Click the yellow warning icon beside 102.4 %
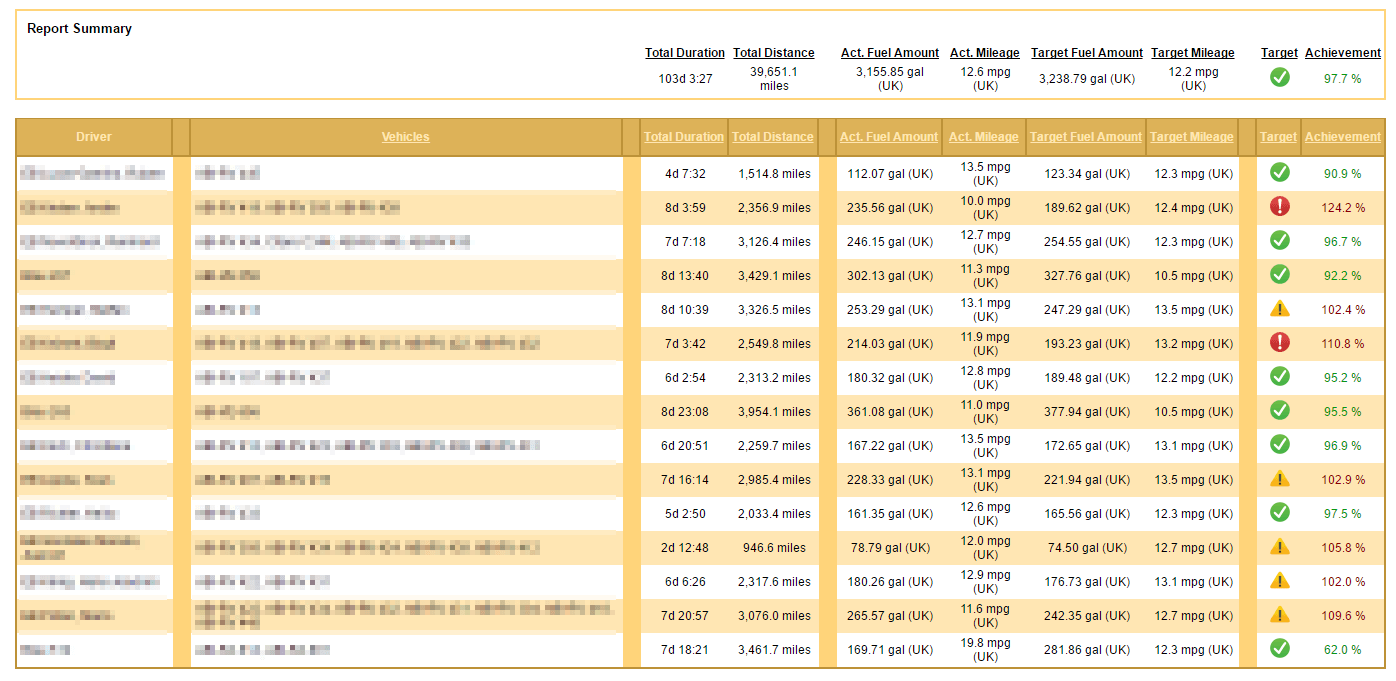Screen dimensions: 1396x681 pos(1279,309)
